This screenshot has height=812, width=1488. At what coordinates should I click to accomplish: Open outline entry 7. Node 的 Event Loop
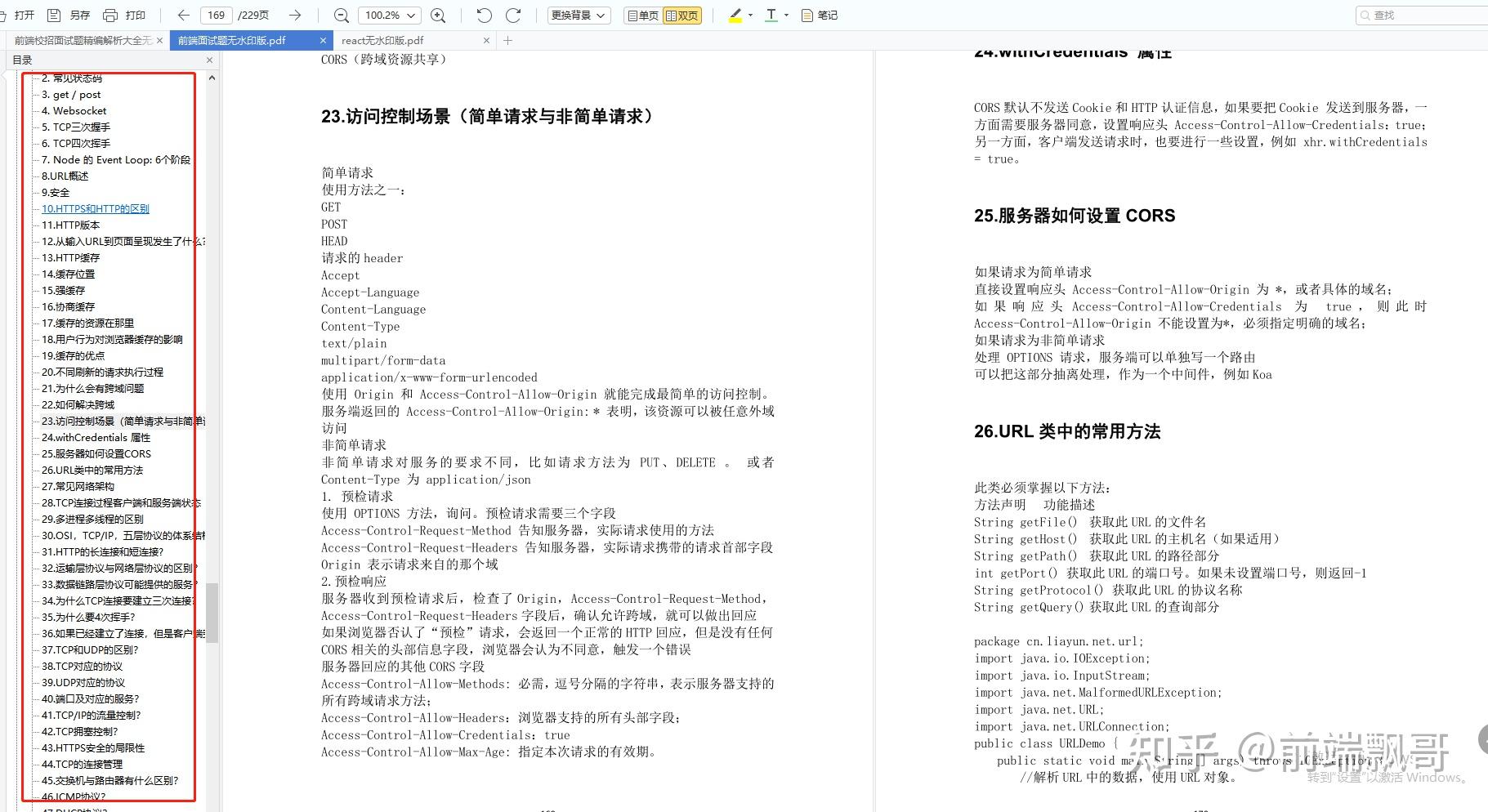[116, 160]
